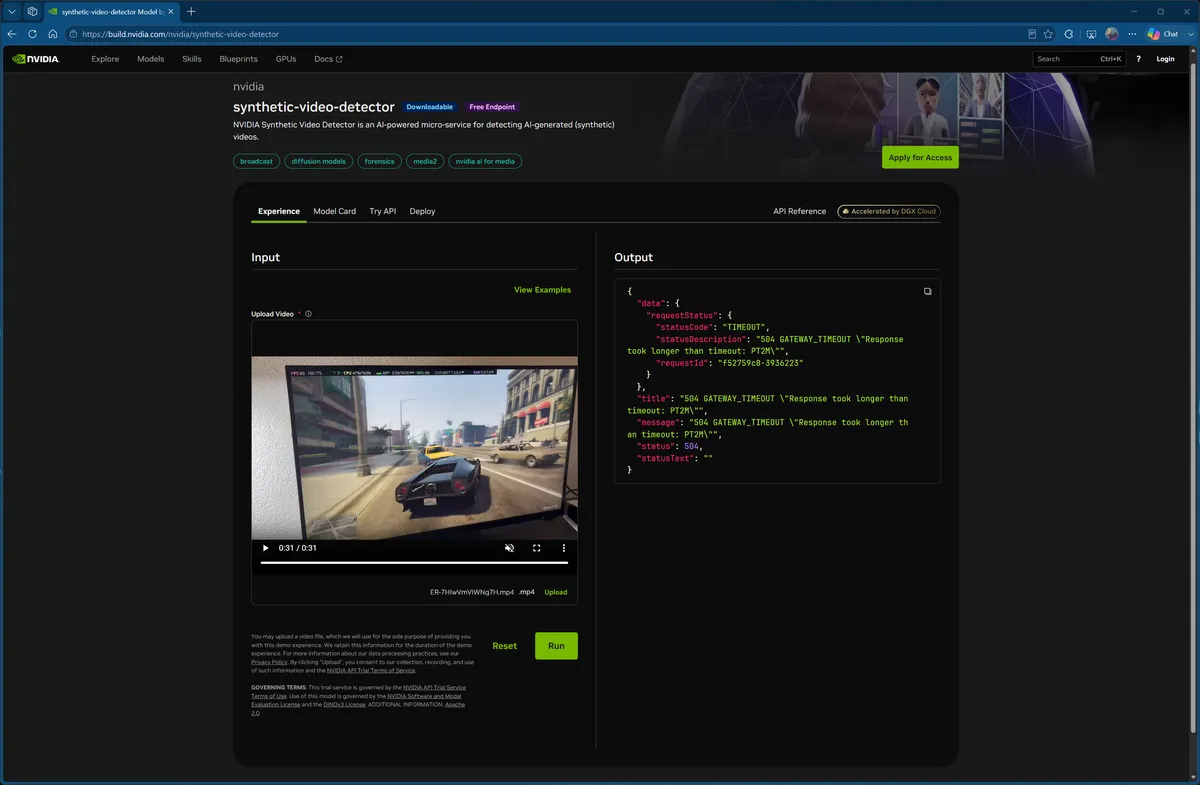The width and height of the screenshot is (1200, 785).
Task: Play the uploaded video
Action: [265, 548]
